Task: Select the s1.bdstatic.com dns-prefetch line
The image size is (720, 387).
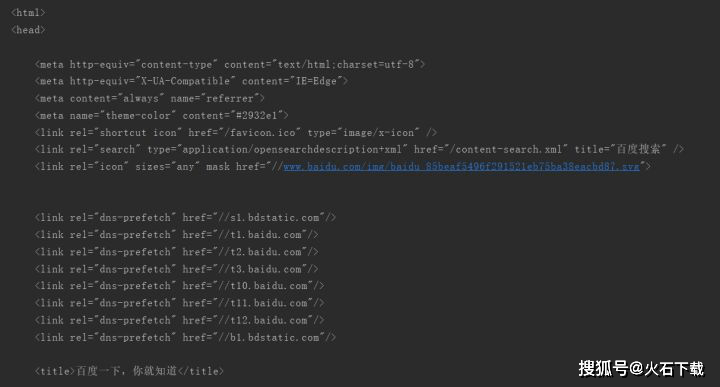Action: [185, 218]
